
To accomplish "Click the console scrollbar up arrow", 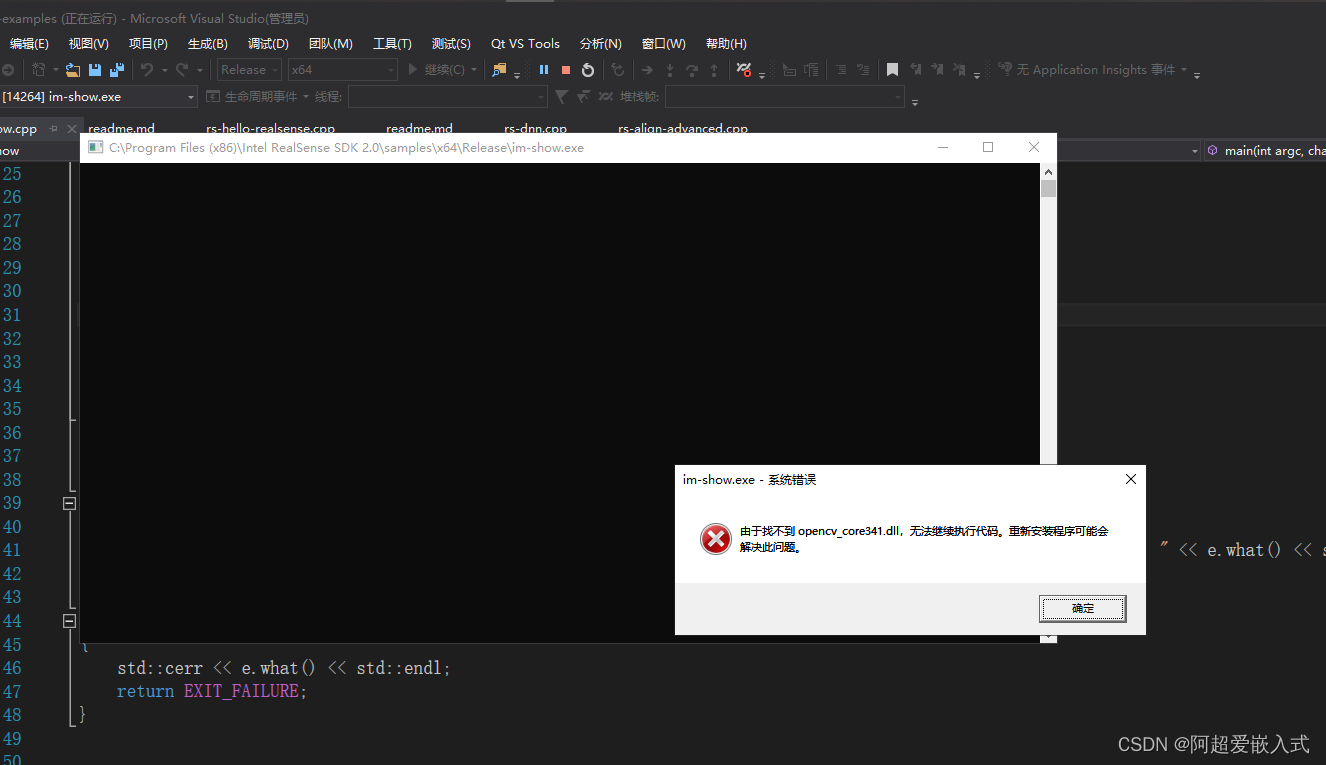I will 1048,171.
